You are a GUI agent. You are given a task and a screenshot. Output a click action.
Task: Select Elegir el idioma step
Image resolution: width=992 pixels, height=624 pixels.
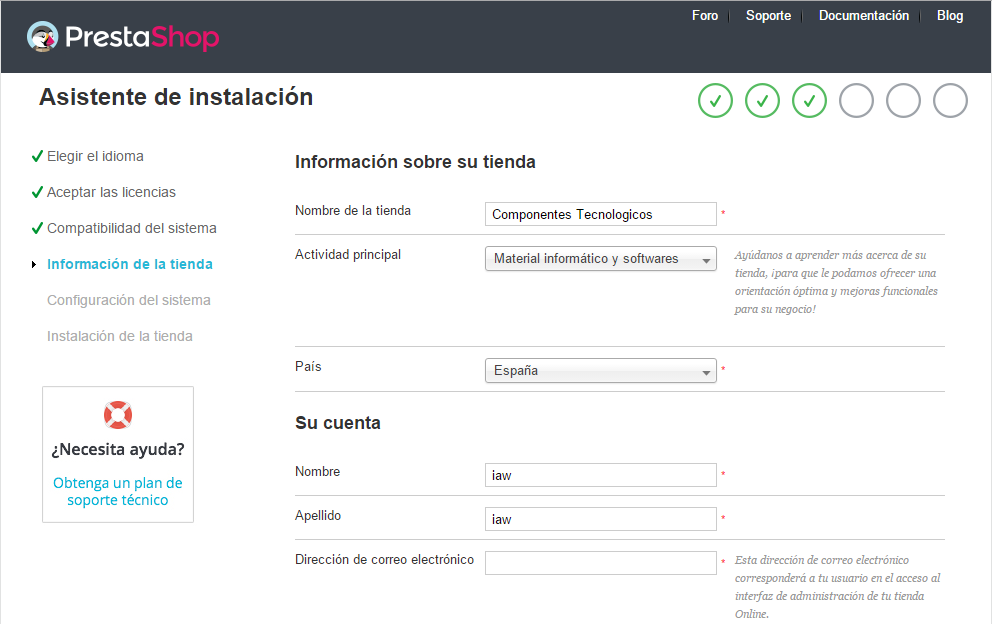click(95, 156)
